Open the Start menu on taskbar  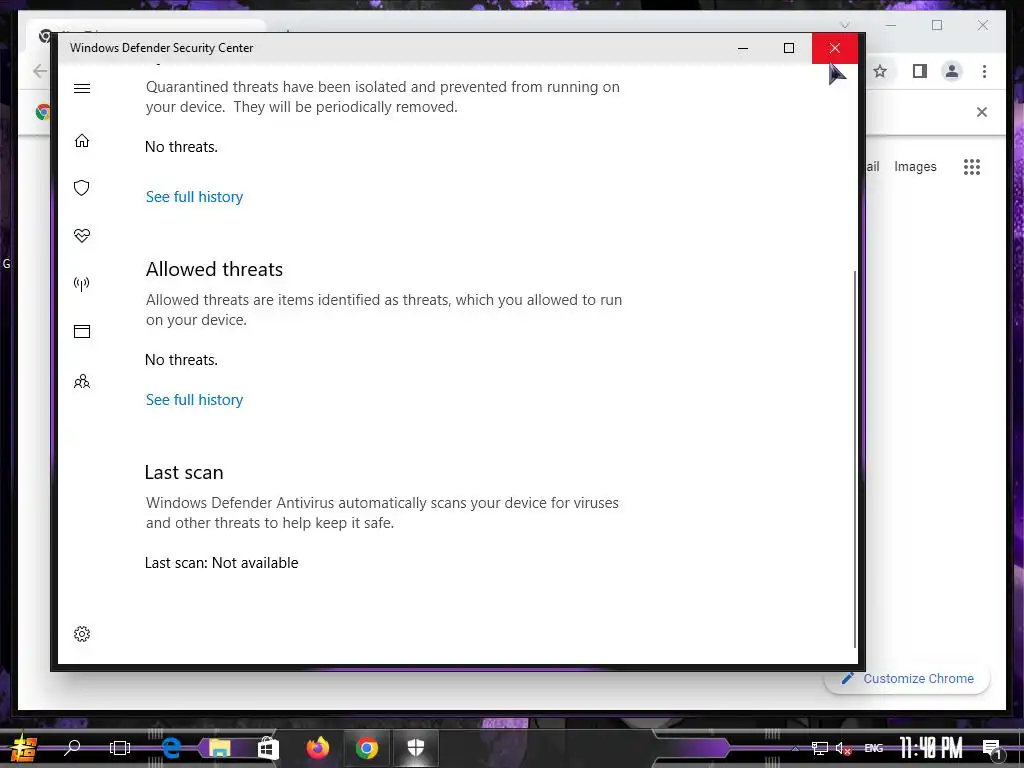coord(23,748)
